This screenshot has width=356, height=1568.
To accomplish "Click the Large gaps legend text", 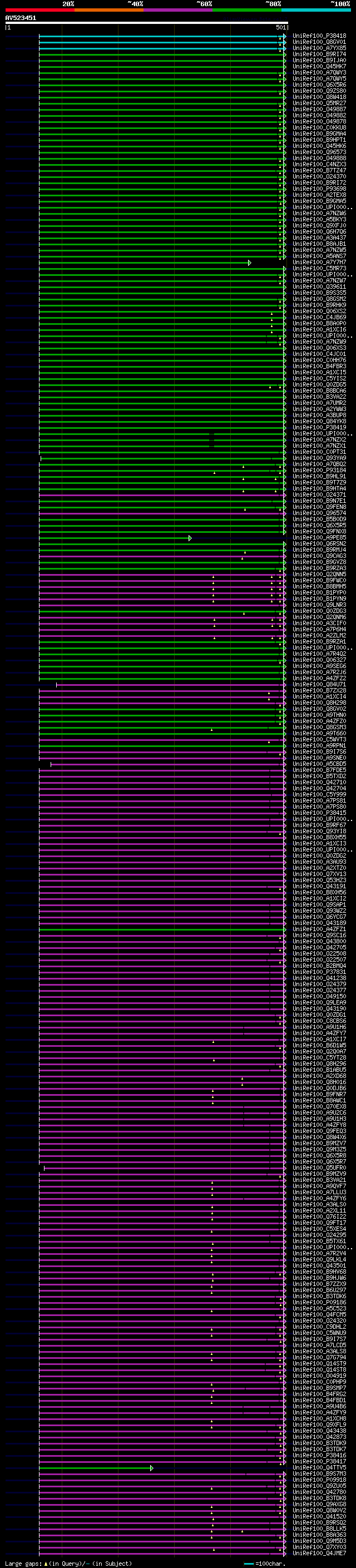I will tap(68, 1564).
